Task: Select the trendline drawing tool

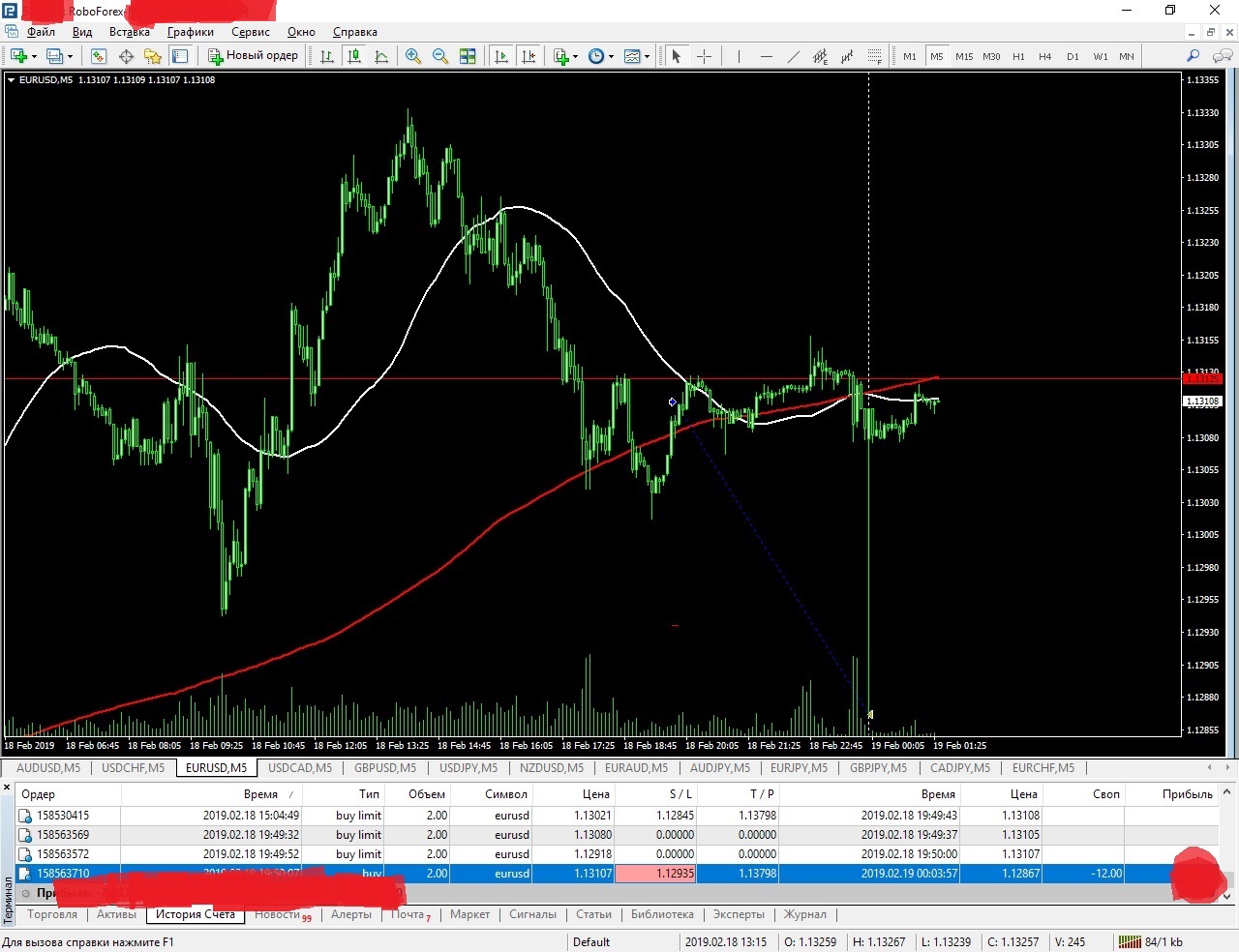Action: [x=794, y=56]
